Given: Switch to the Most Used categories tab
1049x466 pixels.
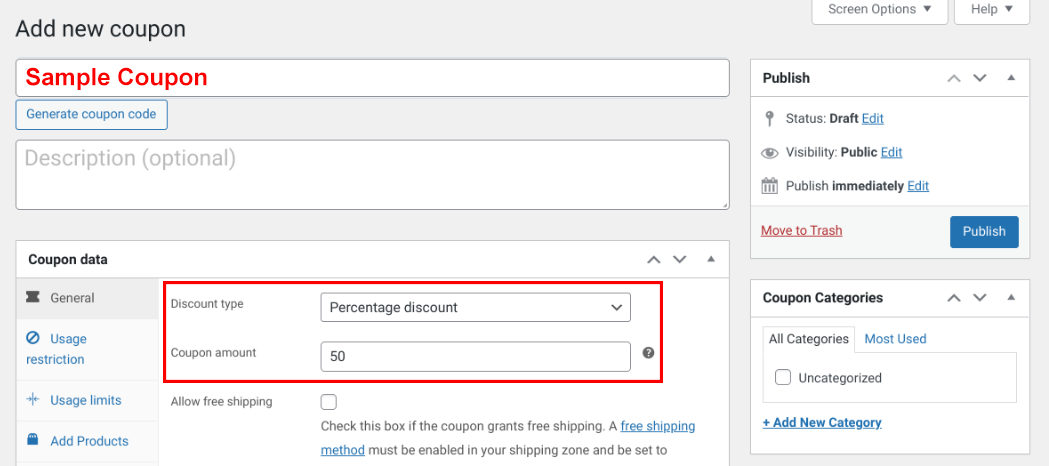Looking at the screenshot, I should pyautogui.click(x=895, y=339).
